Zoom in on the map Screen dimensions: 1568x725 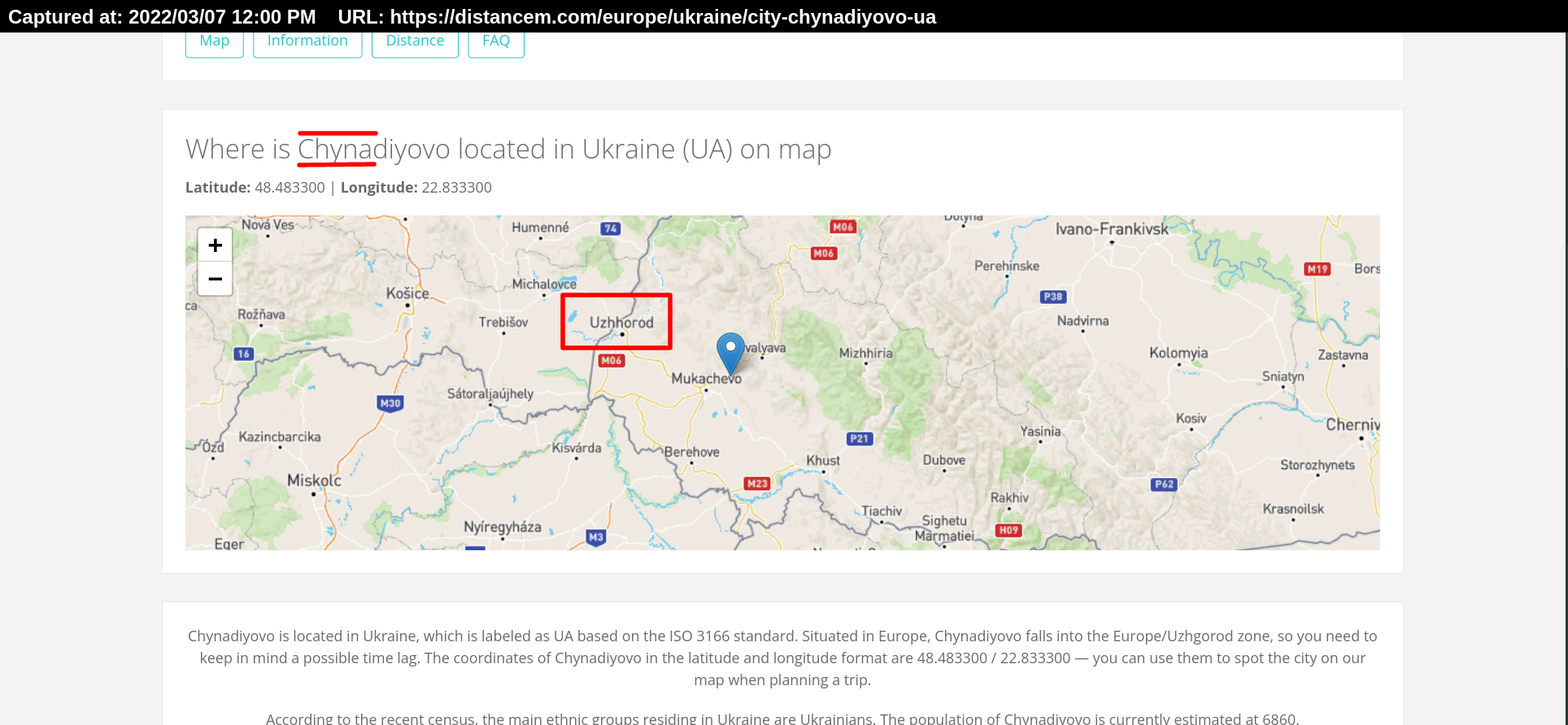[215, 245]
